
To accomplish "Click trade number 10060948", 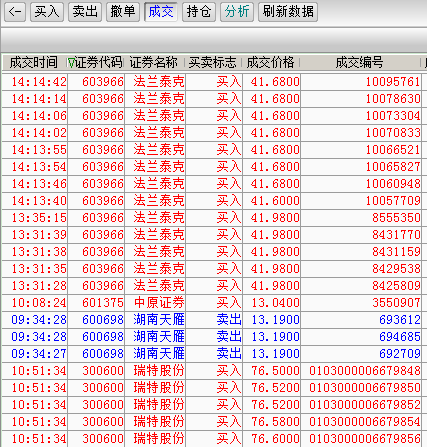I will click(393, 184).
